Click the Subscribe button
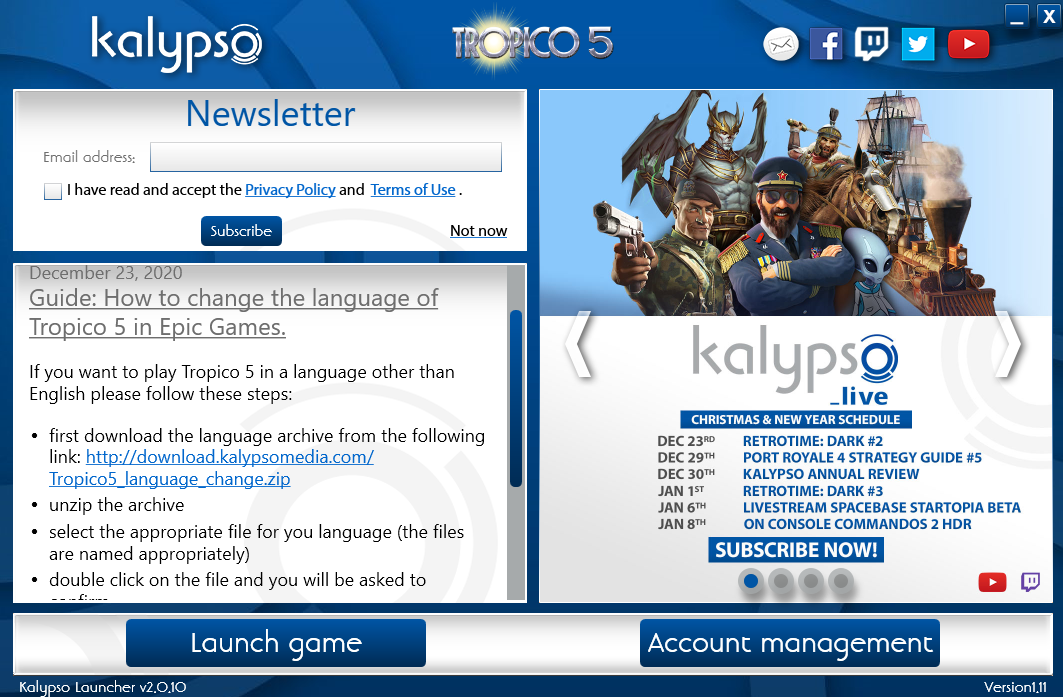This screenshot has height=697, width=1063. [241, 231]
